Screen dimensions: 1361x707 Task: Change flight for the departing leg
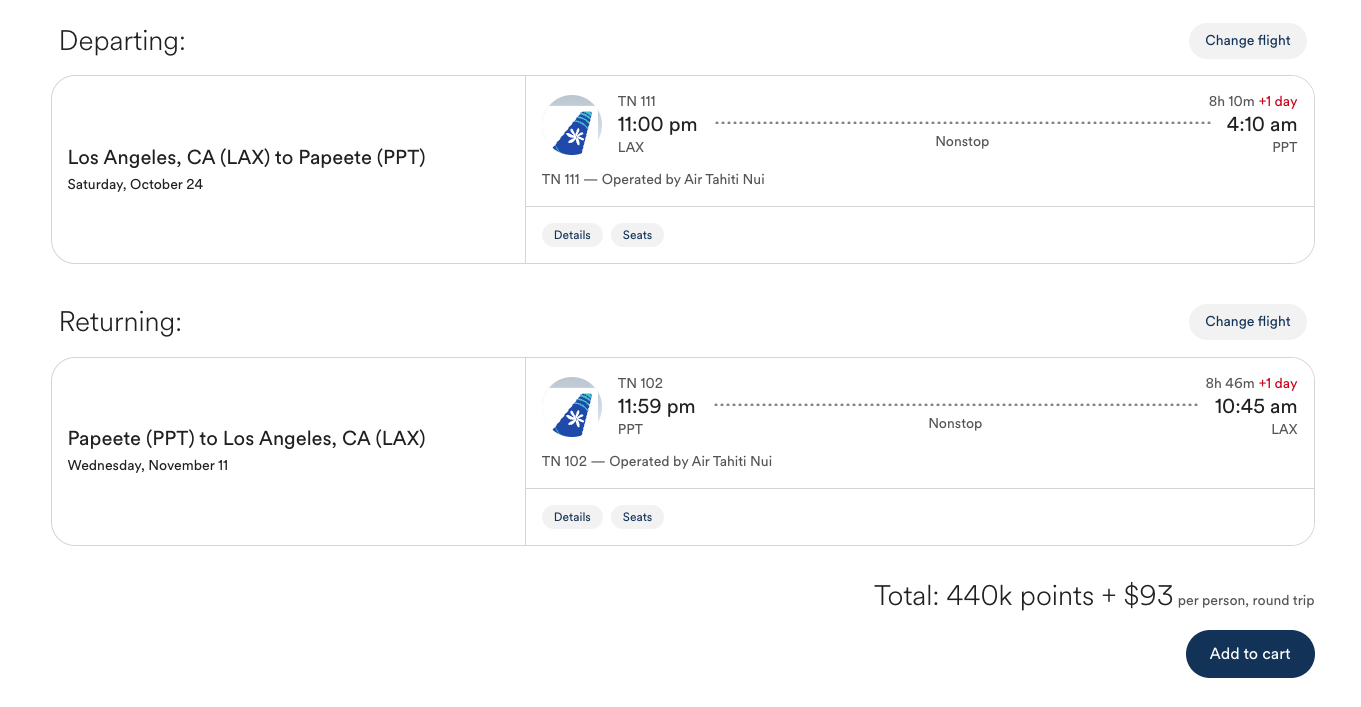1247,40
